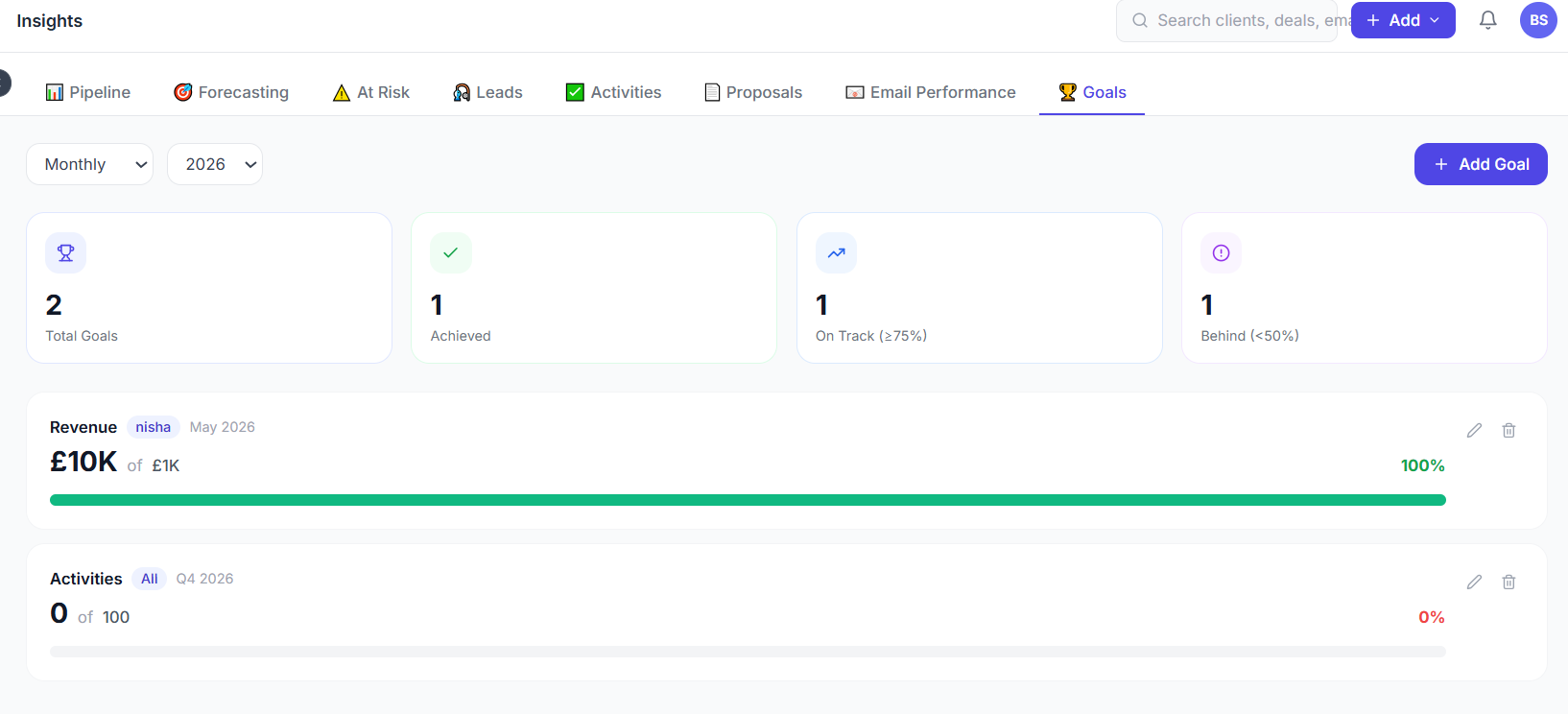Click the Revenue goal green progress bar
1568x714 pixels.
pos(748,500)
